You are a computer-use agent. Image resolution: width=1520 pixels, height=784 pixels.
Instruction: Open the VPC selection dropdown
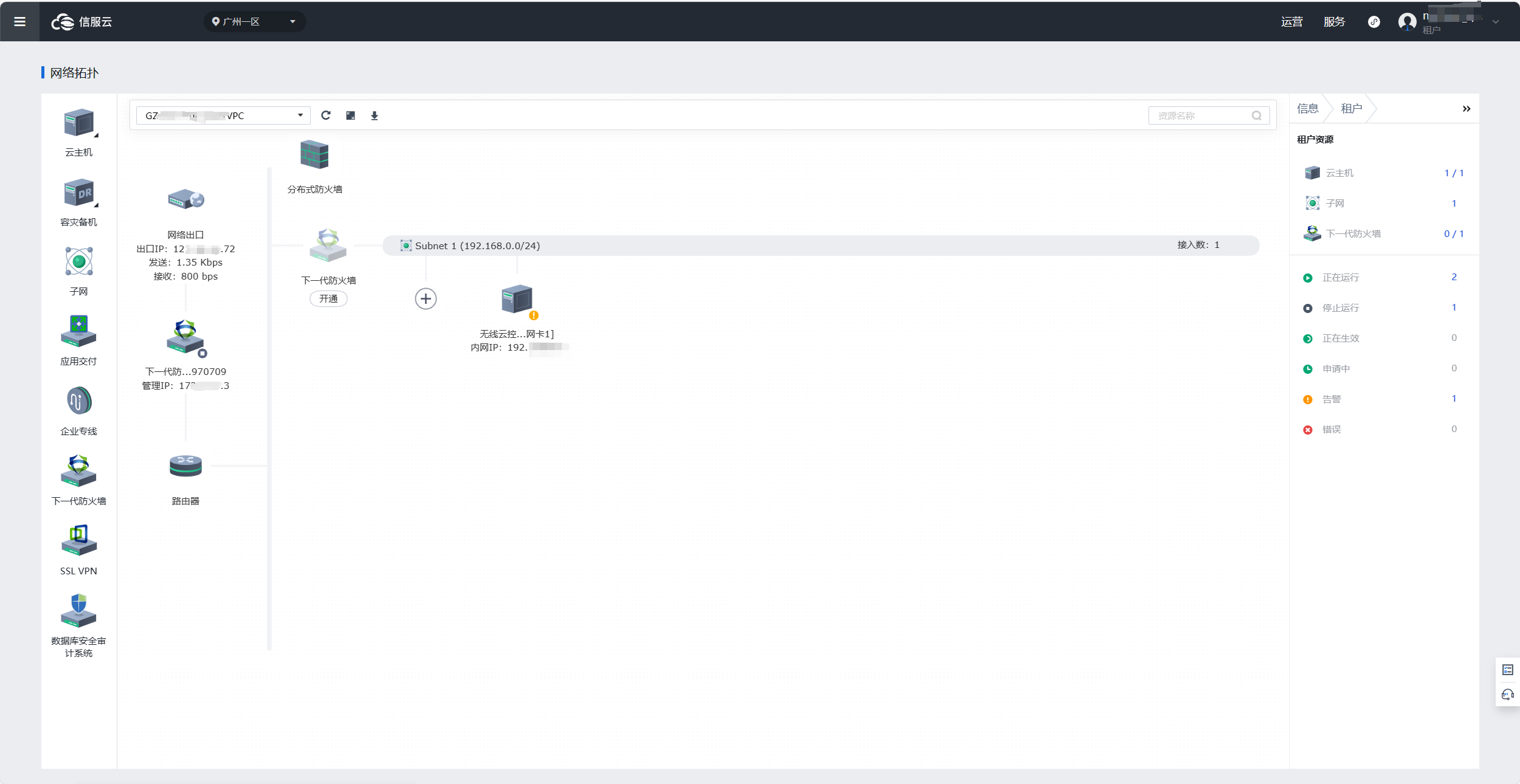(x=223, y=115)
